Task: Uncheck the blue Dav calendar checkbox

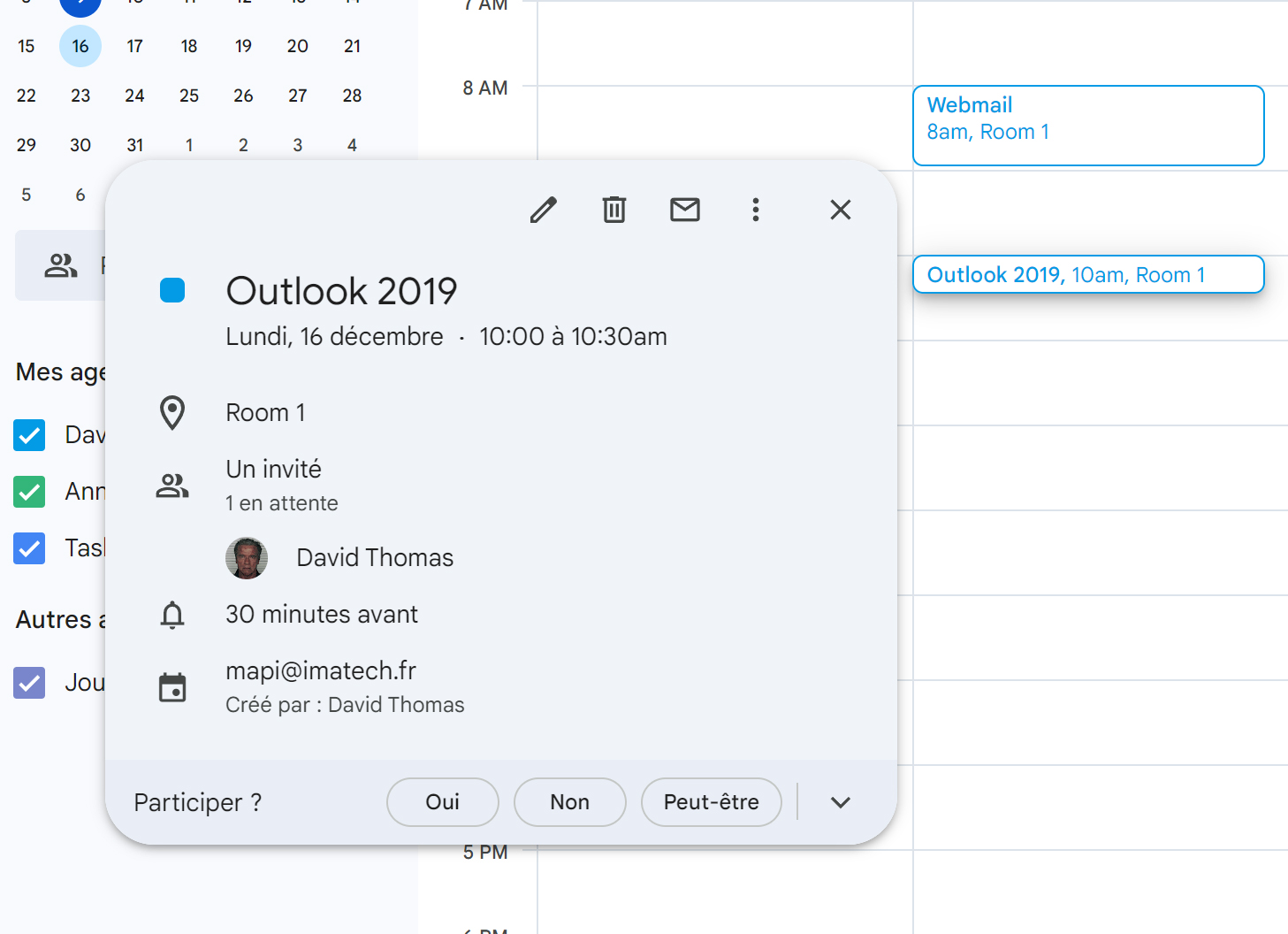Action: pos(29,435)
